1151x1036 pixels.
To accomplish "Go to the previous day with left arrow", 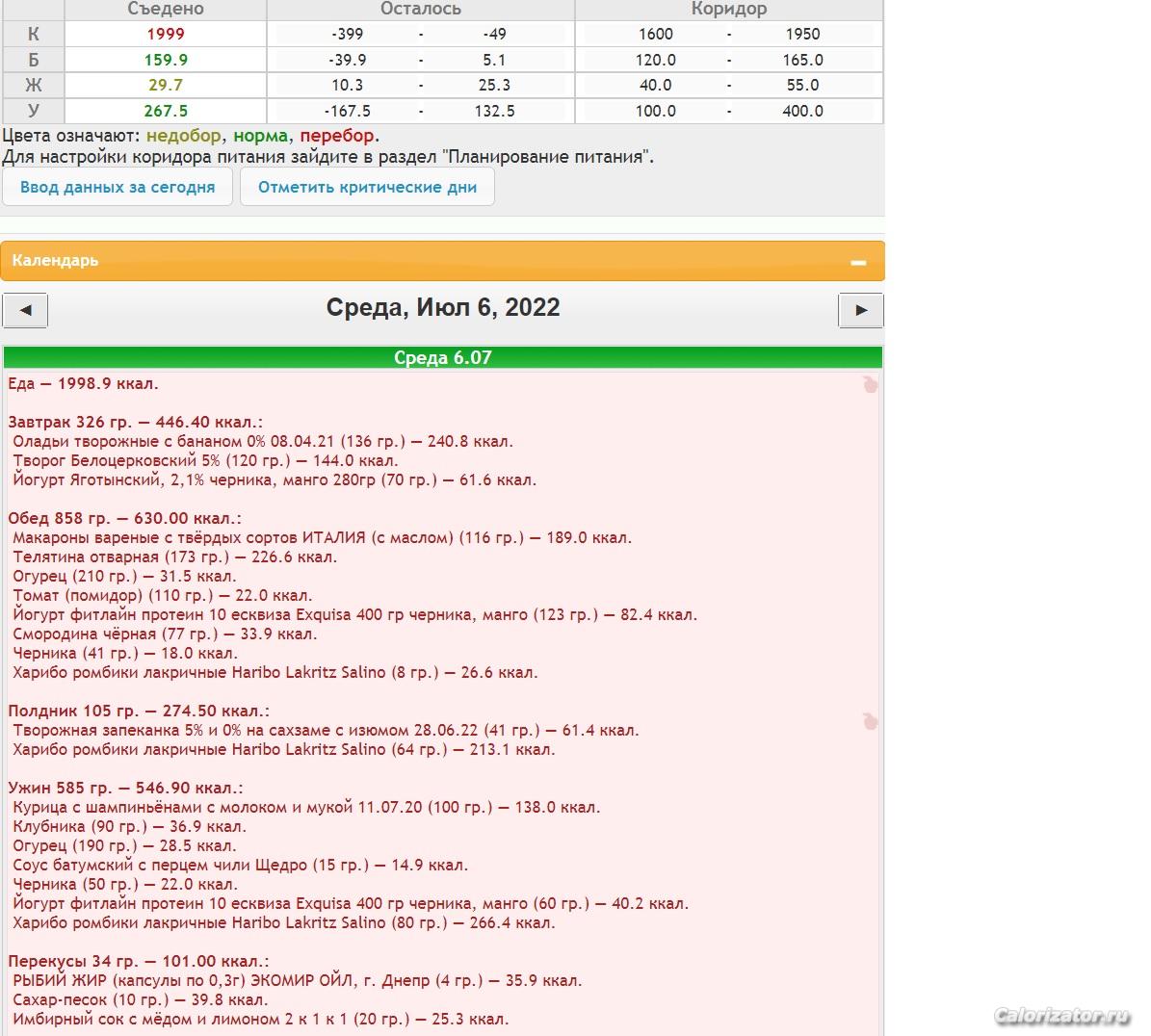I will click(25, 310).
